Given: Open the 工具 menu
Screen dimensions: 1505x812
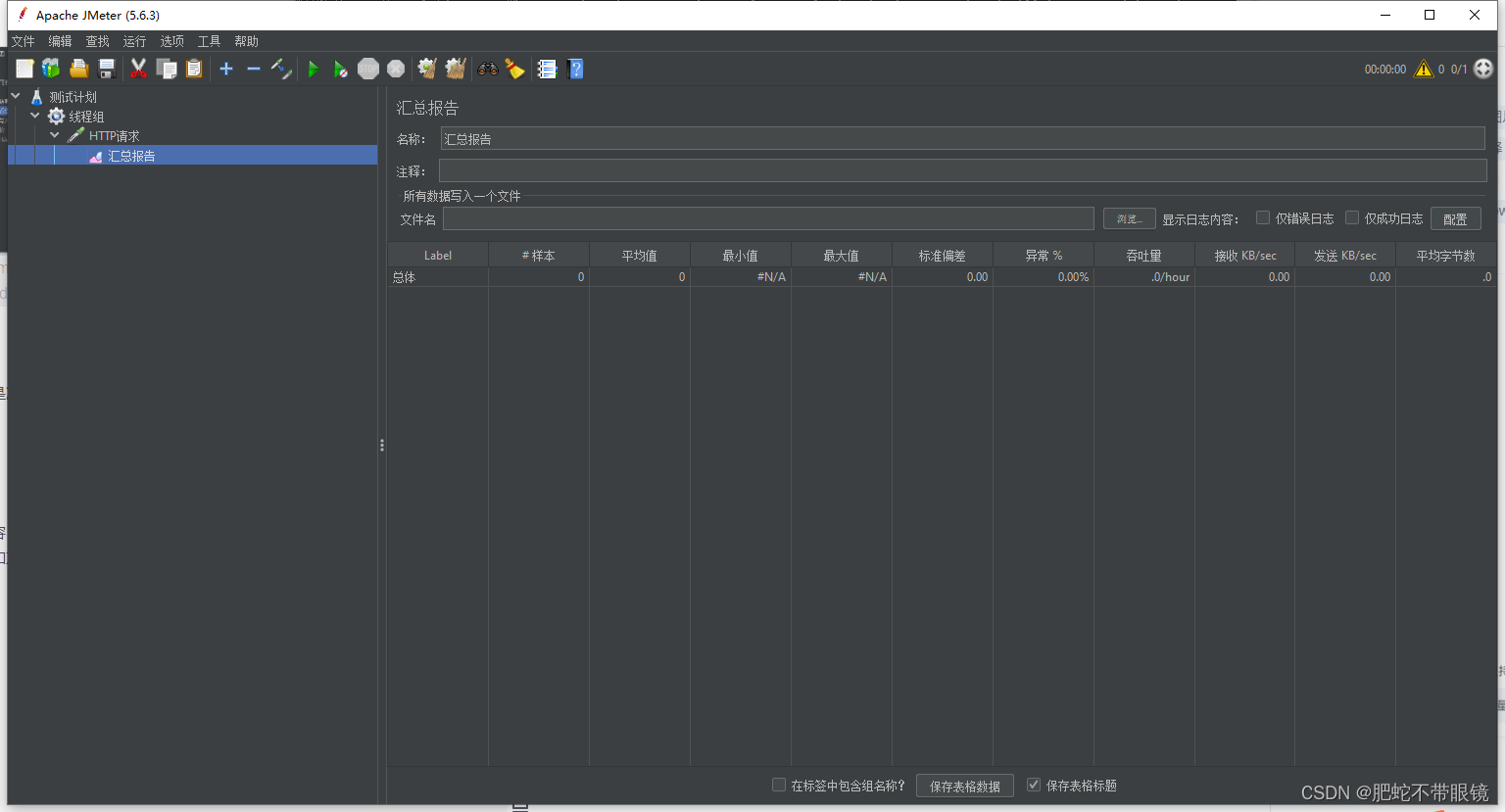Looking at the screenshot, I should [209, 41].
